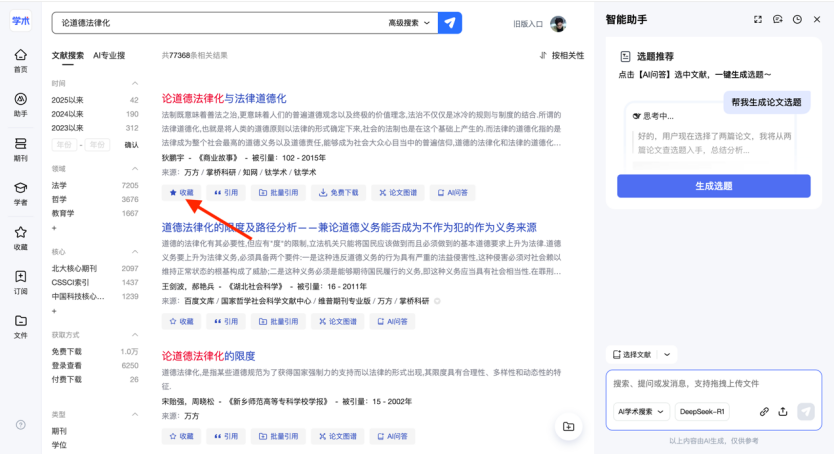Collapse the 时间 filter section
The image size is (834, 454).
pyautogui.click(x=135, y=83)
